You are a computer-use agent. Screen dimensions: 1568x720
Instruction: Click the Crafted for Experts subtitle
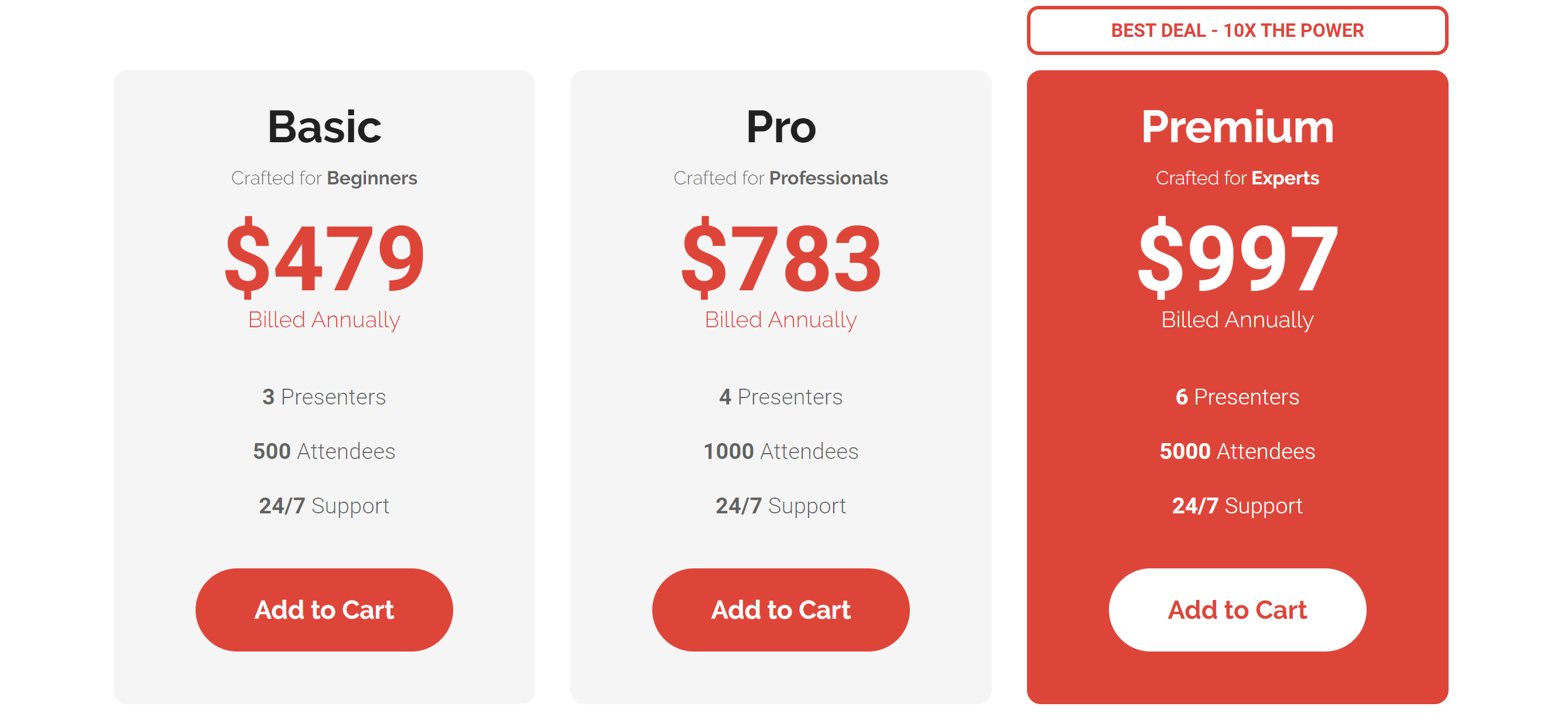point(1237,178)
